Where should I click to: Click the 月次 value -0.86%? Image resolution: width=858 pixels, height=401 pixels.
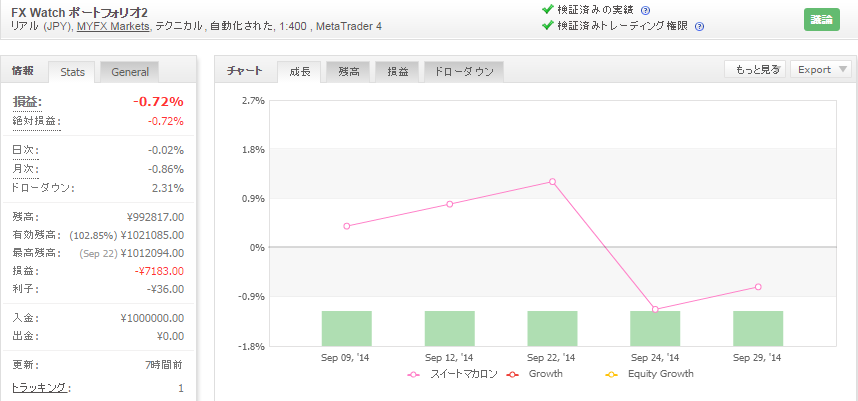click(x=166, y=169)
